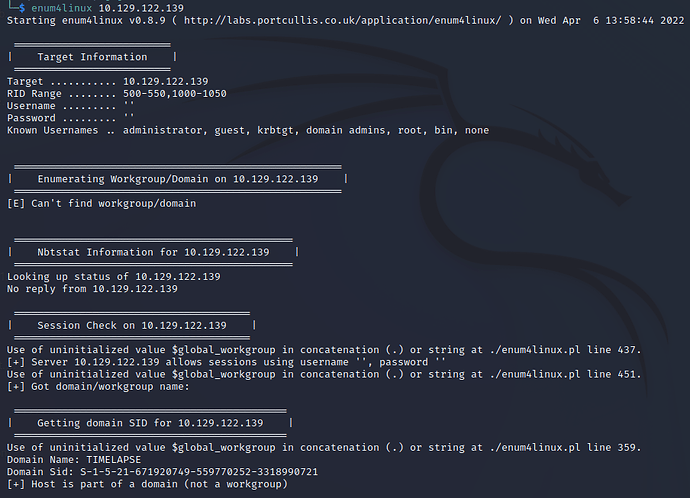Select '[+] Server 10.129.122.139 allows sessions' line
Image resolution: width=690 pixels, height=498 pixels.
[226, 362]
